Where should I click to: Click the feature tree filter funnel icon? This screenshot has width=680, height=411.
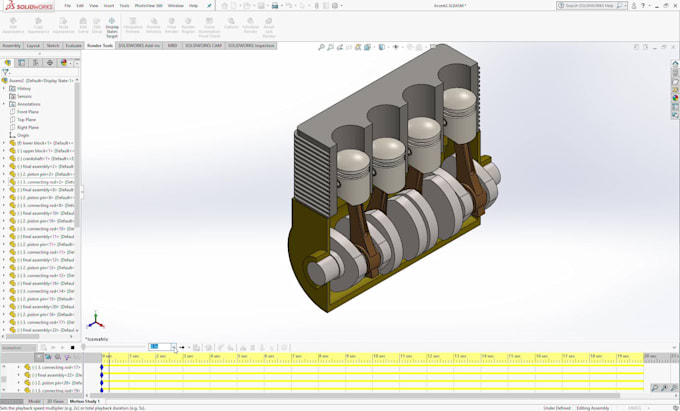pos(5,72)
